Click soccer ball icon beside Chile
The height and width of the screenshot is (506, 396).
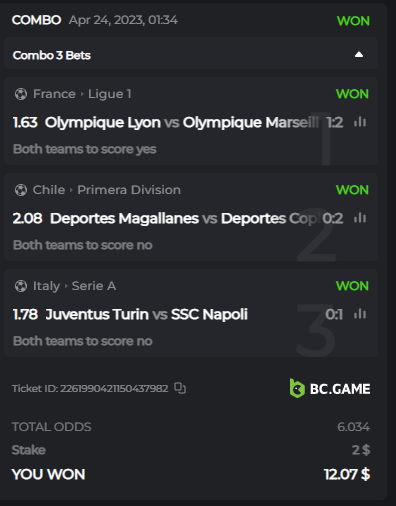[21, 190]
